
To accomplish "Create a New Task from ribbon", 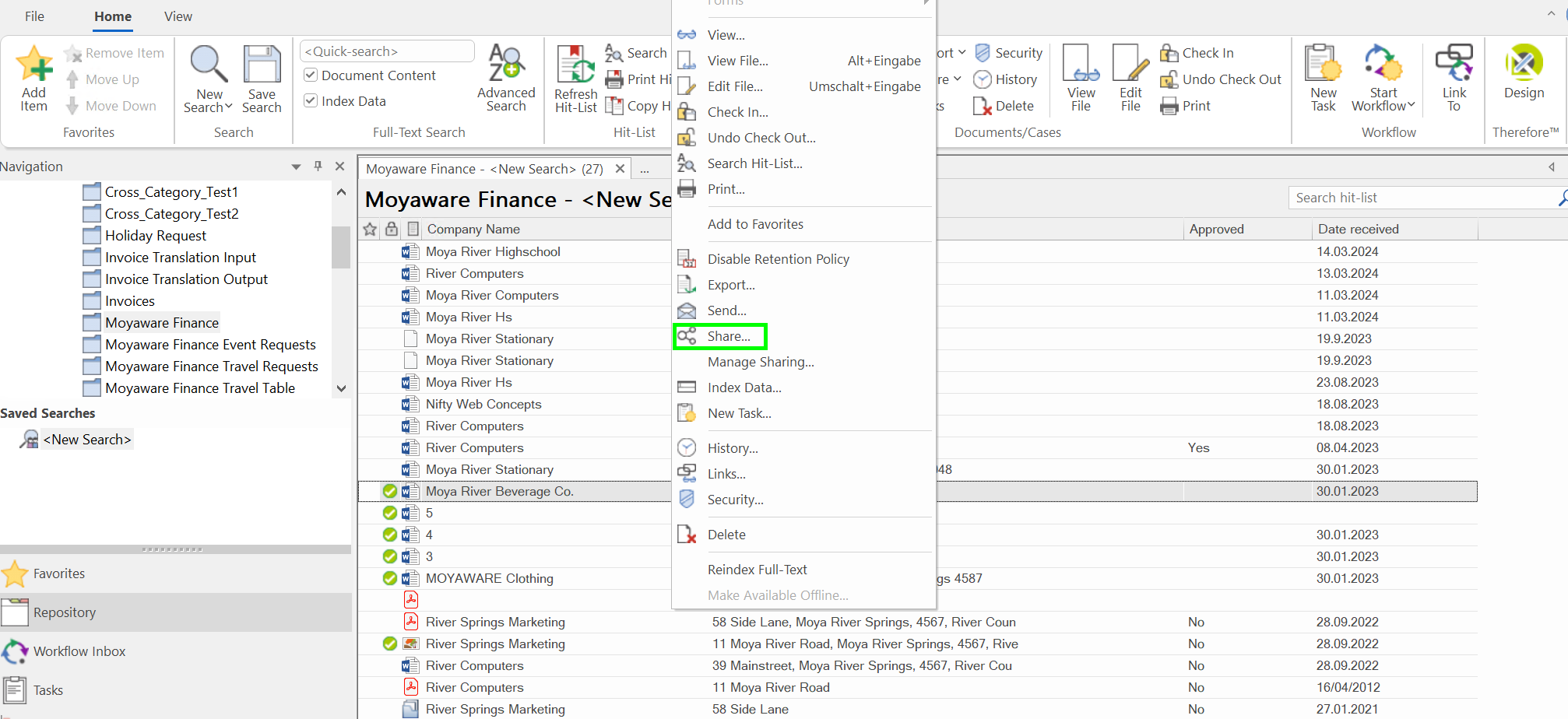I will [1323, 78].
